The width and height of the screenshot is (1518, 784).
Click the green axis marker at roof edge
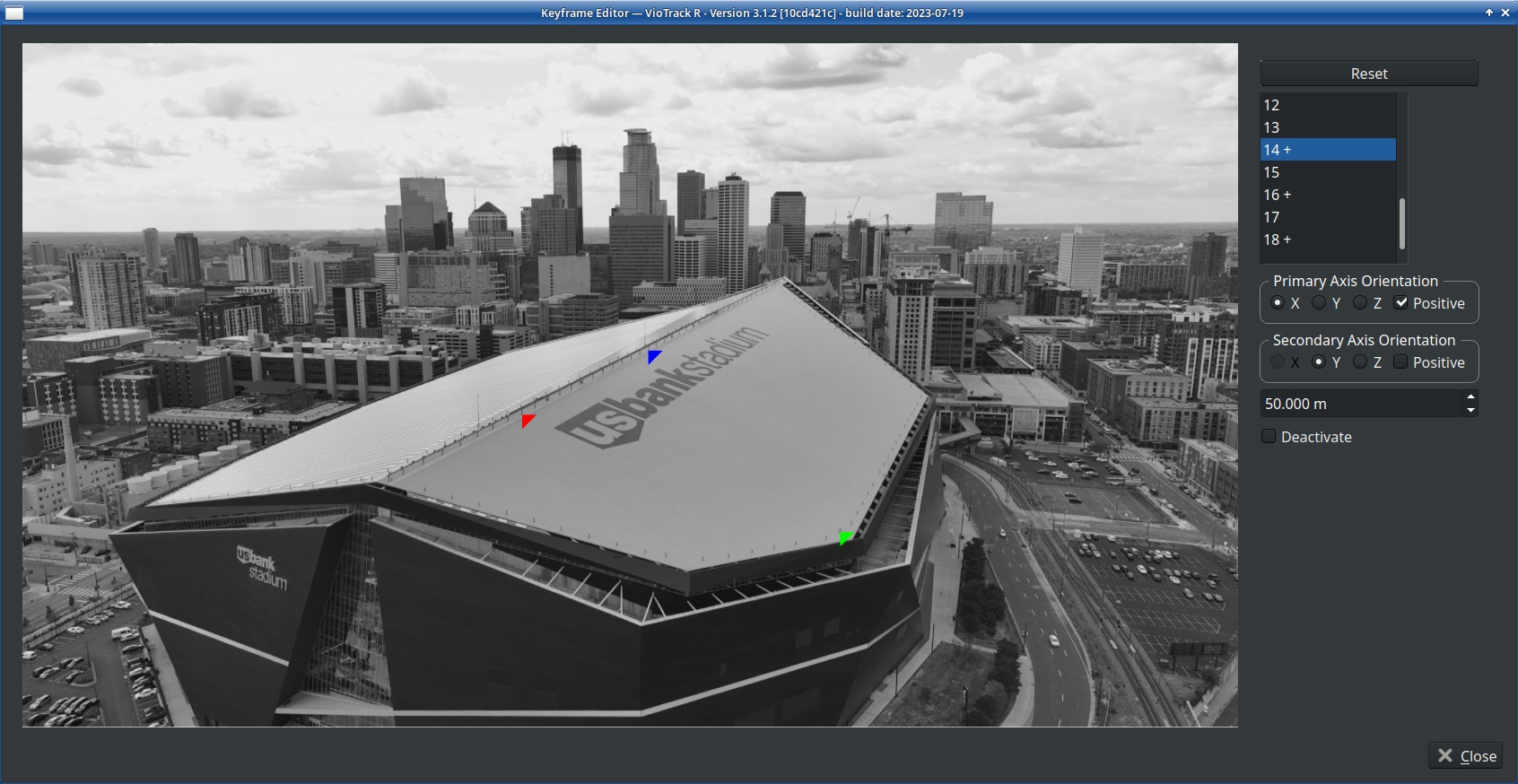pos(845,537)
